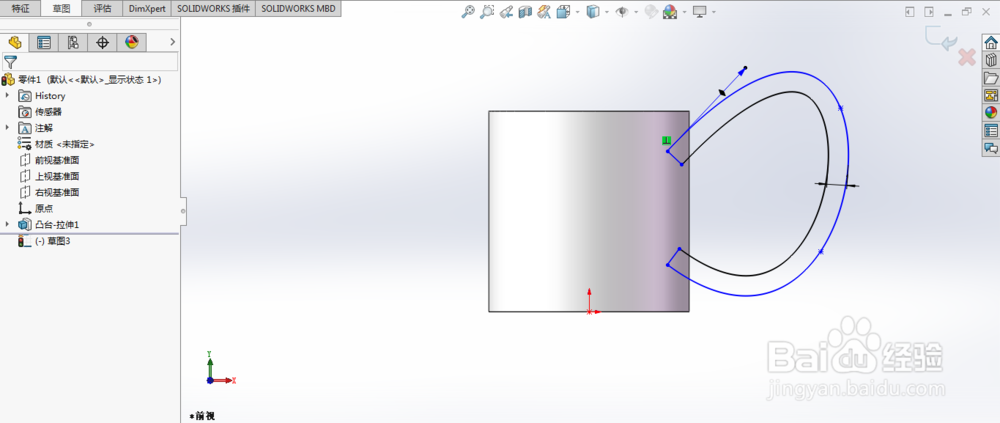Open SOLIDWORKS Resources home task pane
The image size is (1000, 423).
point(990,43)
